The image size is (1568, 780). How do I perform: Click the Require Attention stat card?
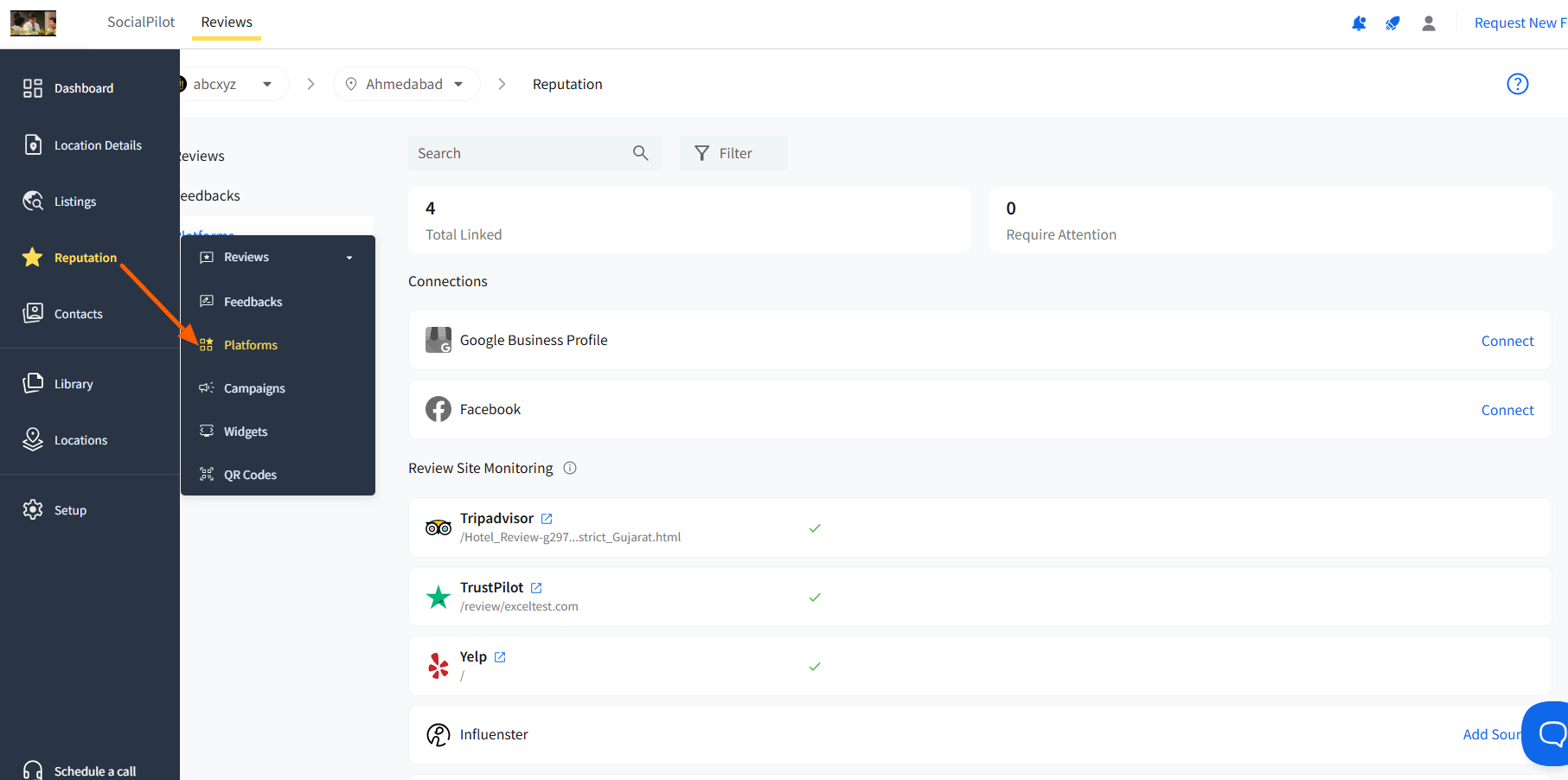[1270, 221]
